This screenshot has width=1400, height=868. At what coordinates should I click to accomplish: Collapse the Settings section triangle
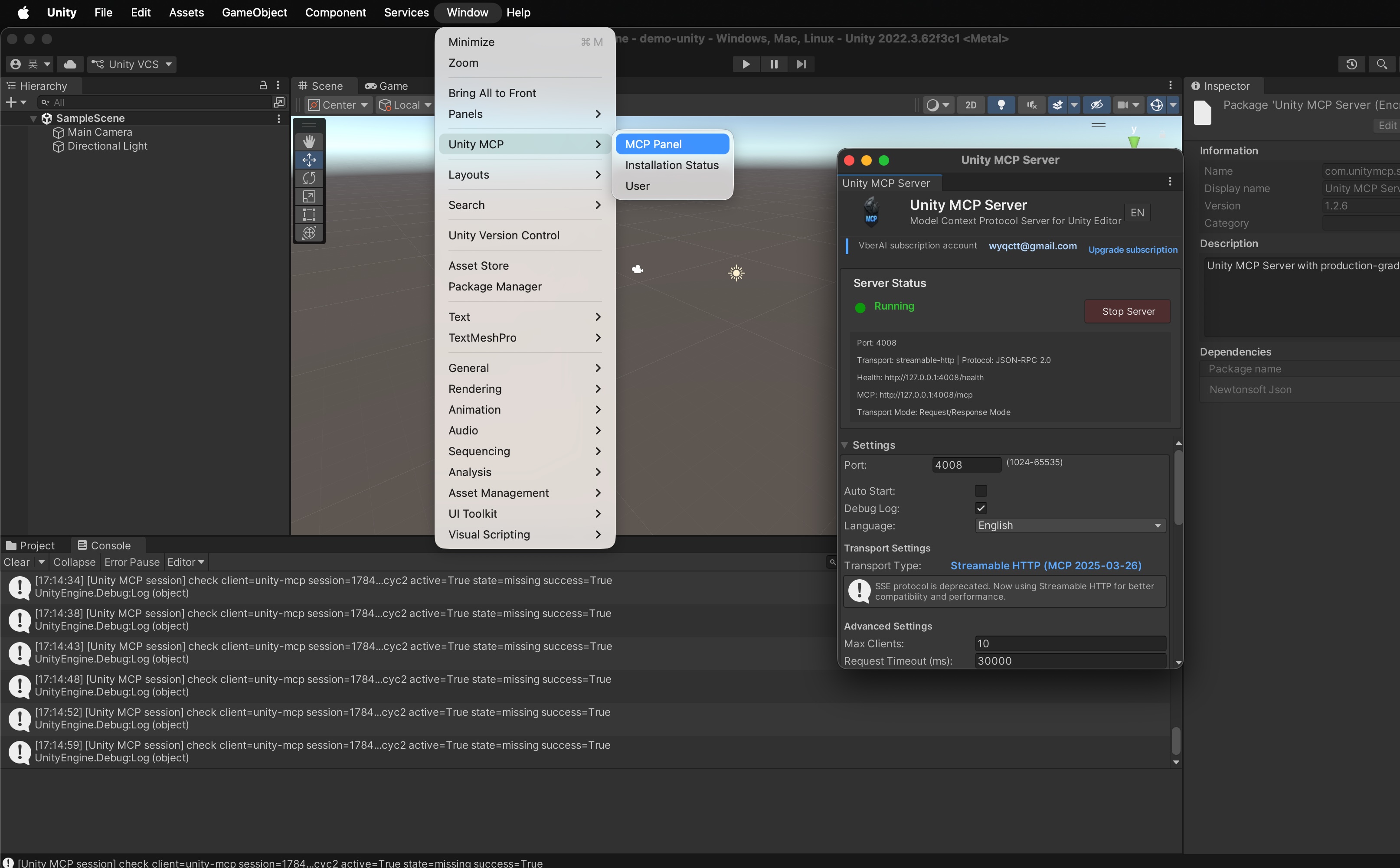pos(845,445)
